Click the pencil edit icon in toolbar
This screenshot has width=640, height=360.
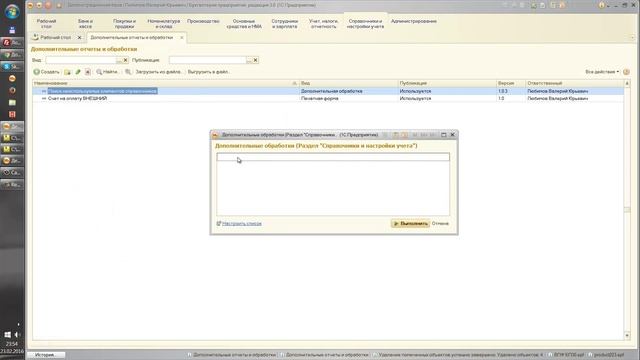click(78, 72)
